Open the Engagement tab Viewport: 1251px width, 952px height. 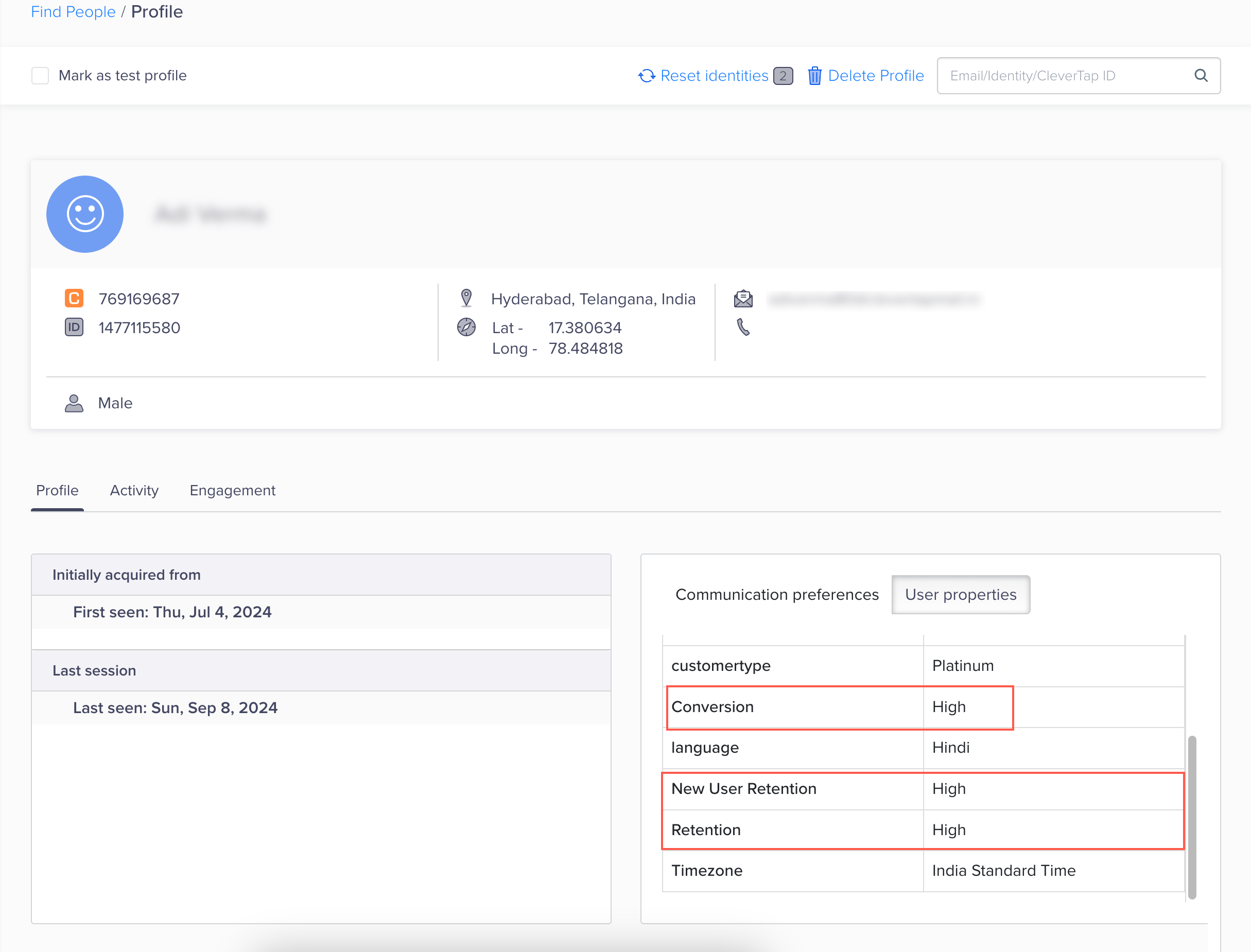(x=232, y=490)
